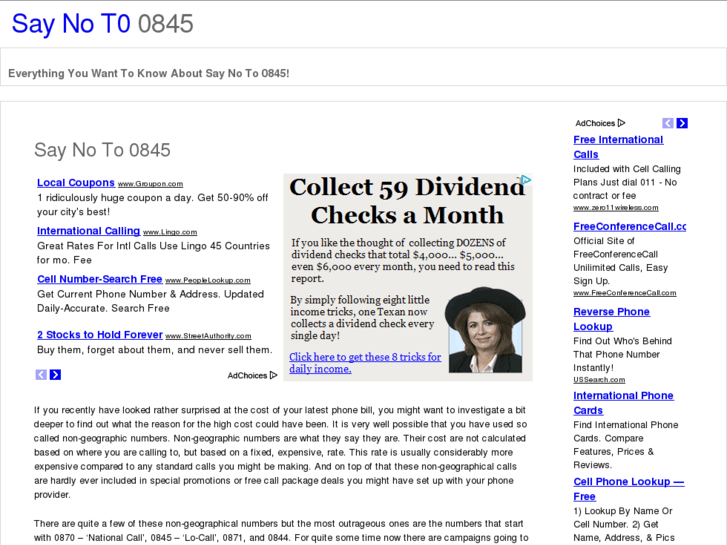Click the previous arrow in the sidebar ad block
Image resolution: width=727 pixels, height=545 pixels.
click(668, 123)
